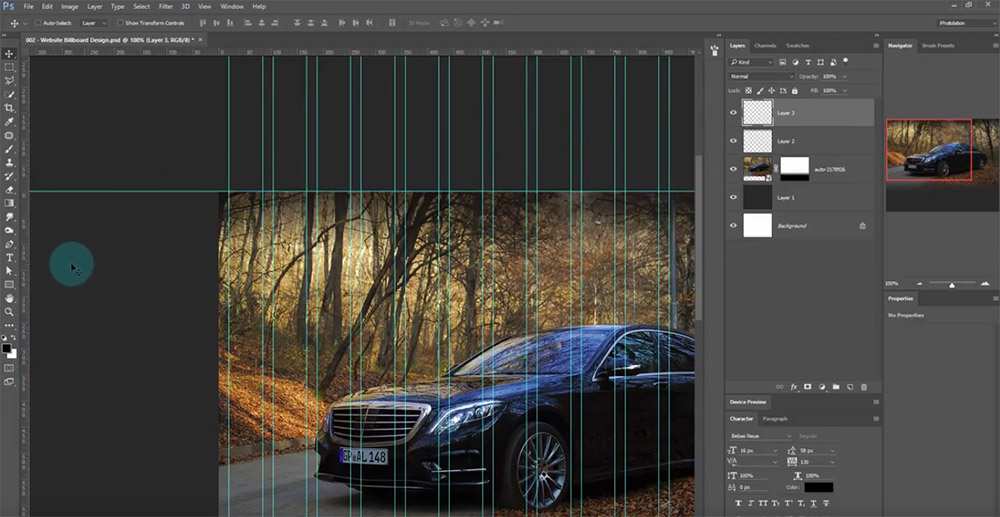Create a new group with folder icon
This screenshot has height=517, width=1000.
point(835,386)
